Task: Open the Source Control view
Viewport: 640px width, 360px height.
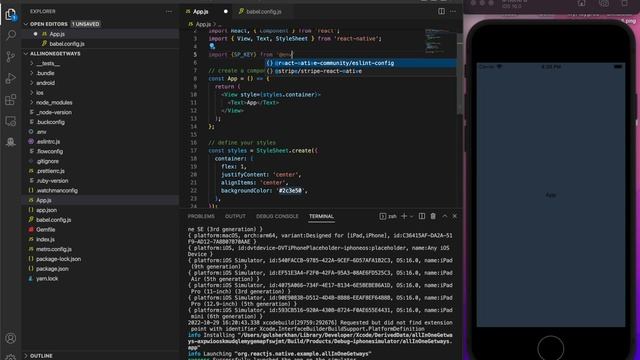Action: pos(11,56)
